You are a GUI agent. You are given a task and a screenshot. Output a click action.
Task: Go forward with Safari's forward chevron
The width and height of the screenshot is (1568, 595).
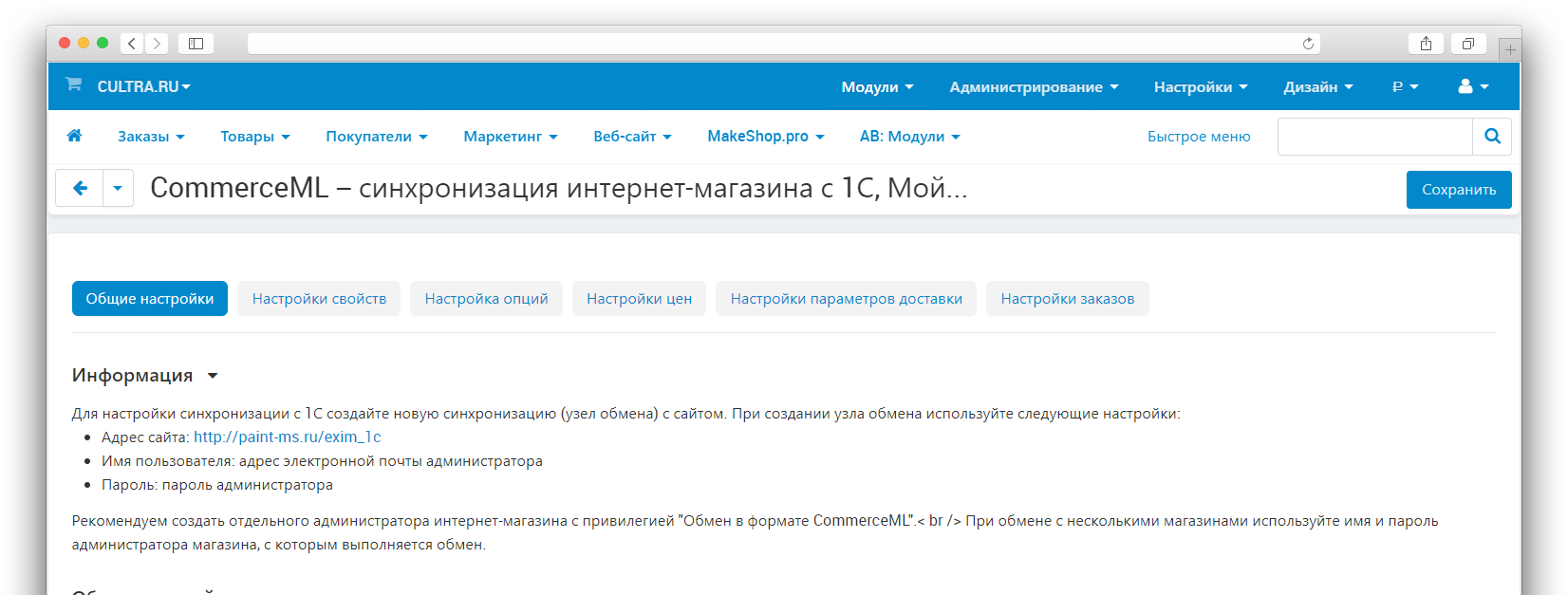click(x=157, y=44)
